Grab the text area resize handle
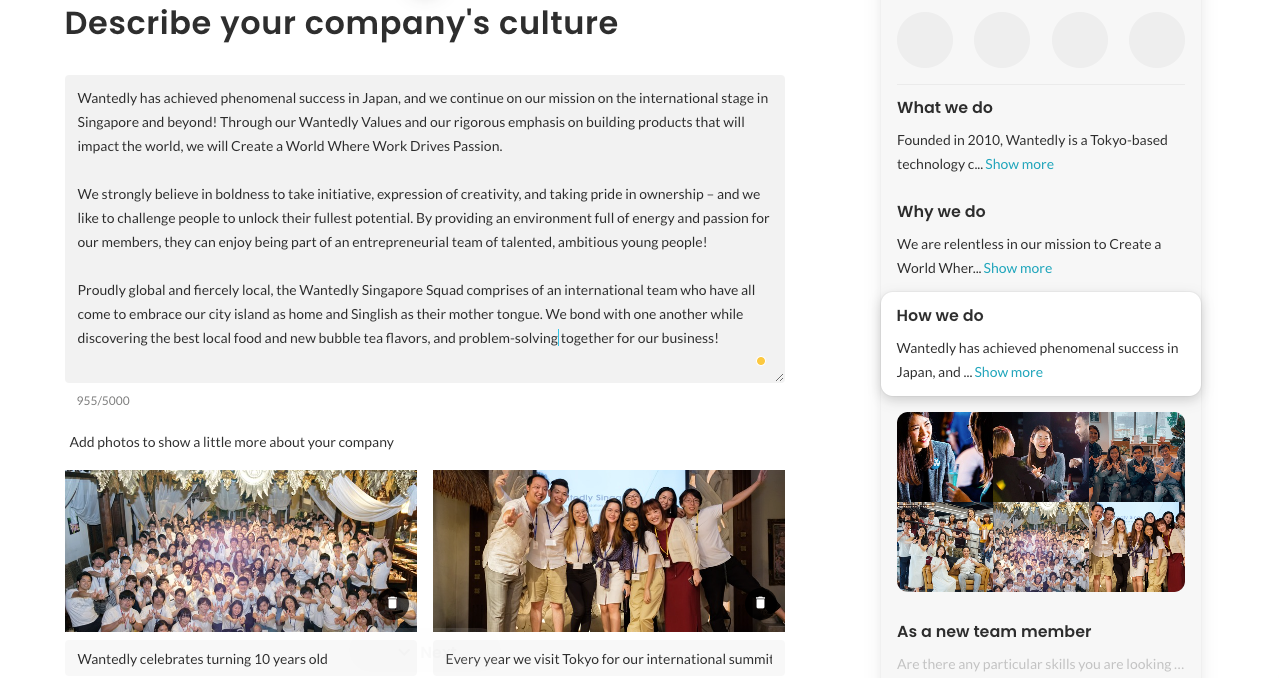This screenshot has width=1279, height=678. click(x=777, y=376)
